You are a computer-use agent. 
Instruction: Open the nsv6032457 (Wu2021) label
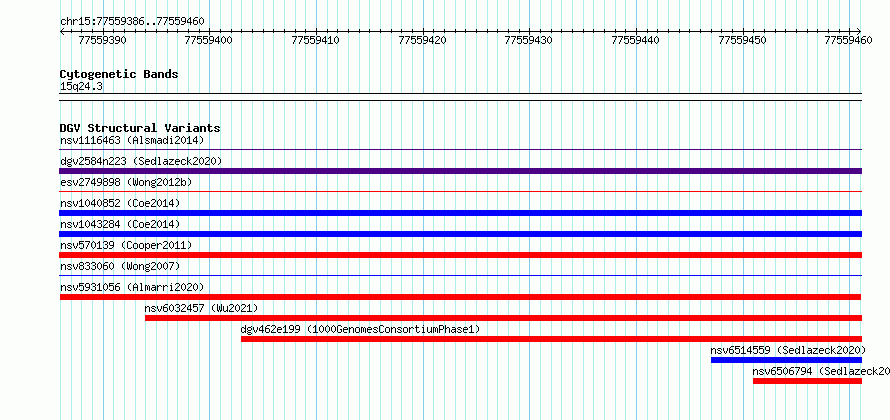tap(201, 308)
